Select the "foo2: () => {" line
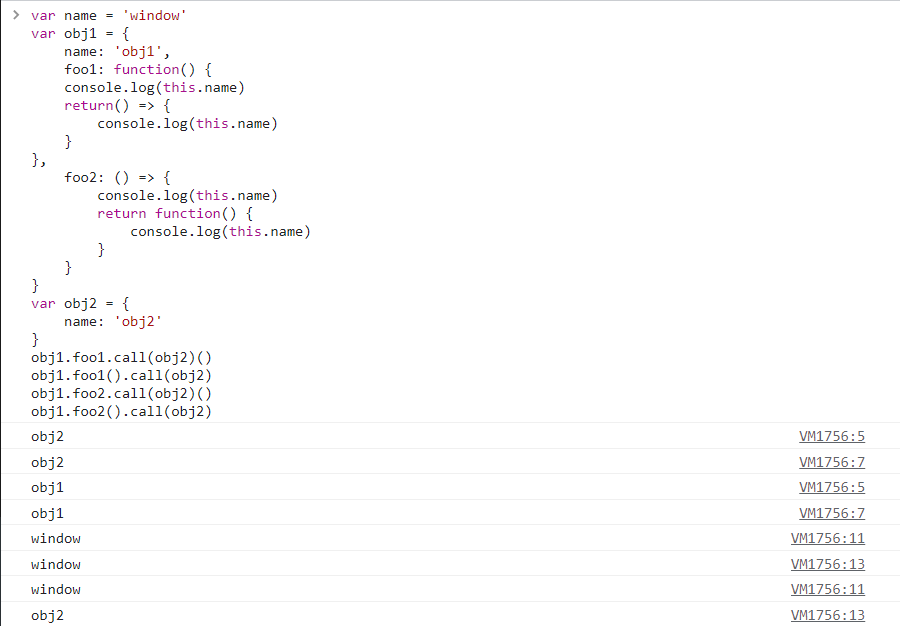 coord(117,177)
